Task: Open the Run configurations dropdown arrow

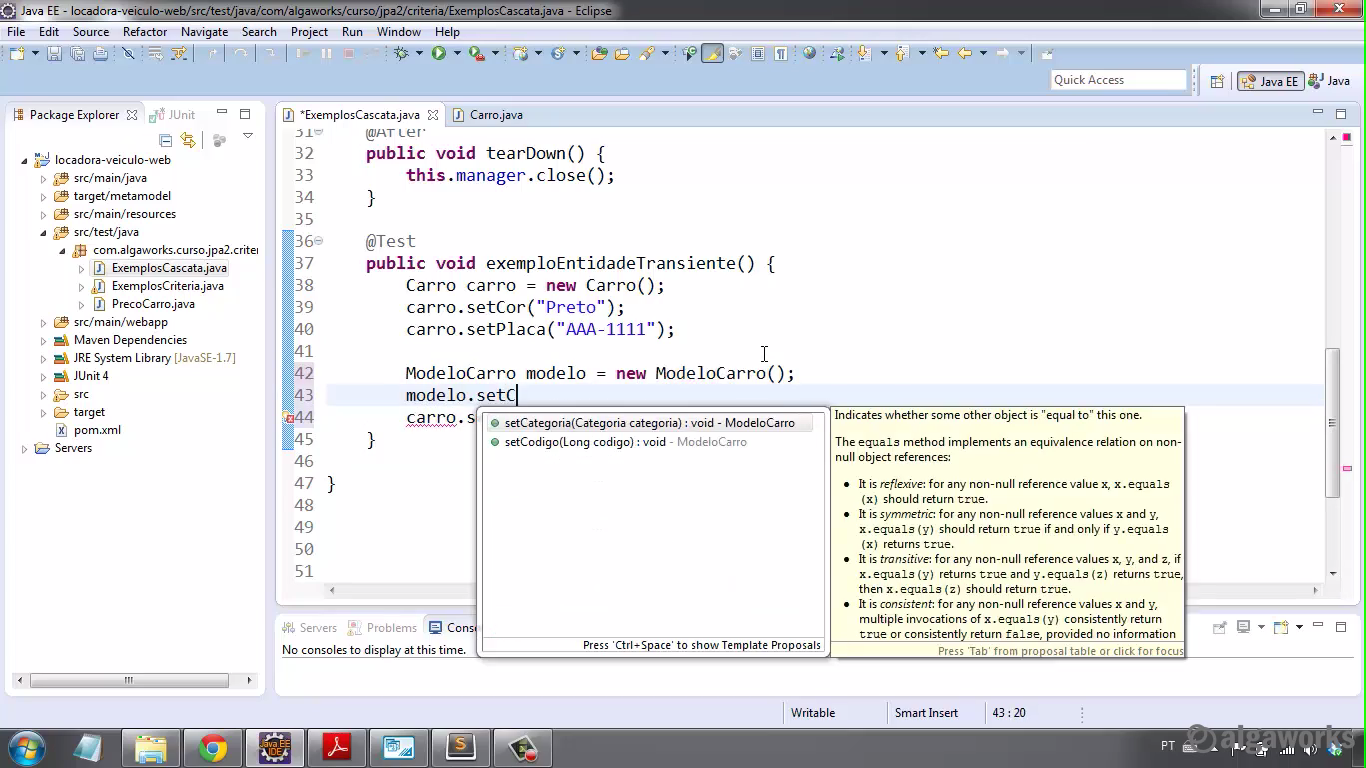Action: 456,53
